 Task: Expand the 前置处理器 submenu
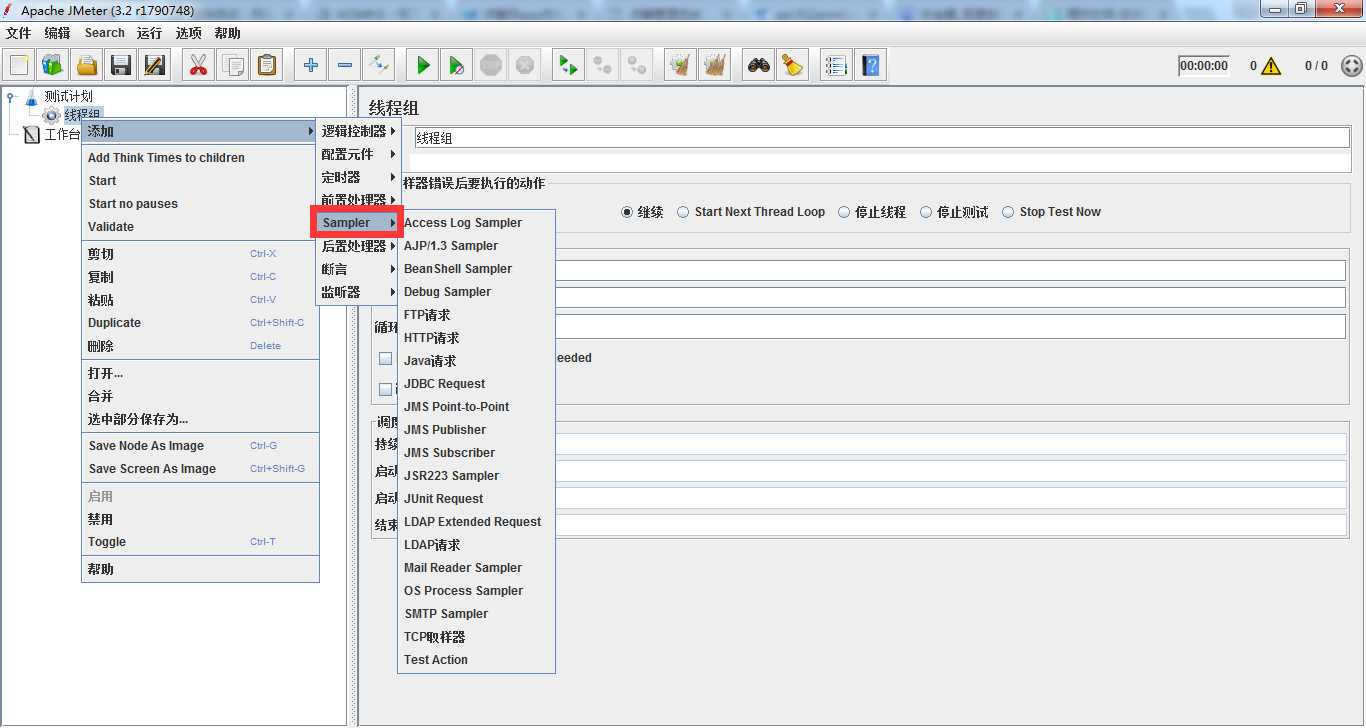click(357, 200)
